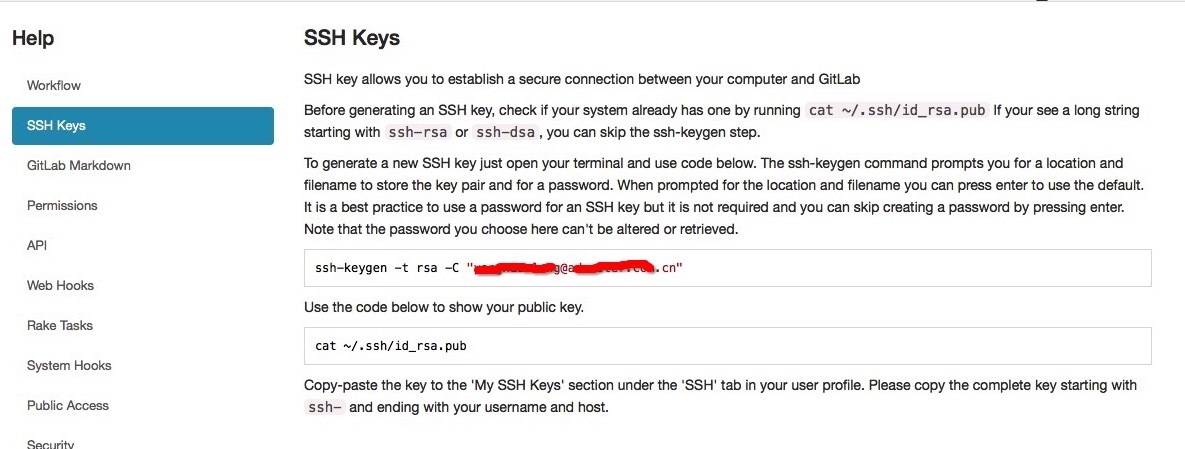Select the highlighted SSH Keys sidebar item
This screenshot has height=449, width=1185.
click(x=143, y=125)
